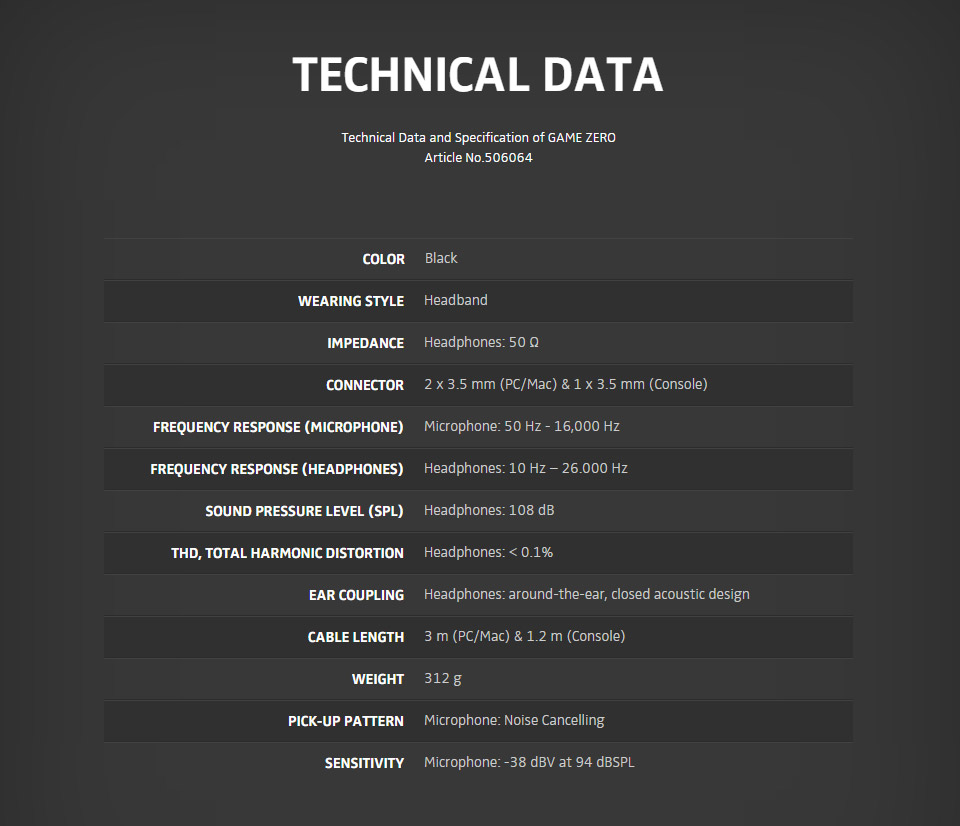
Task: Select the Headphones 50 Ω value
Action: pos(481,342)
